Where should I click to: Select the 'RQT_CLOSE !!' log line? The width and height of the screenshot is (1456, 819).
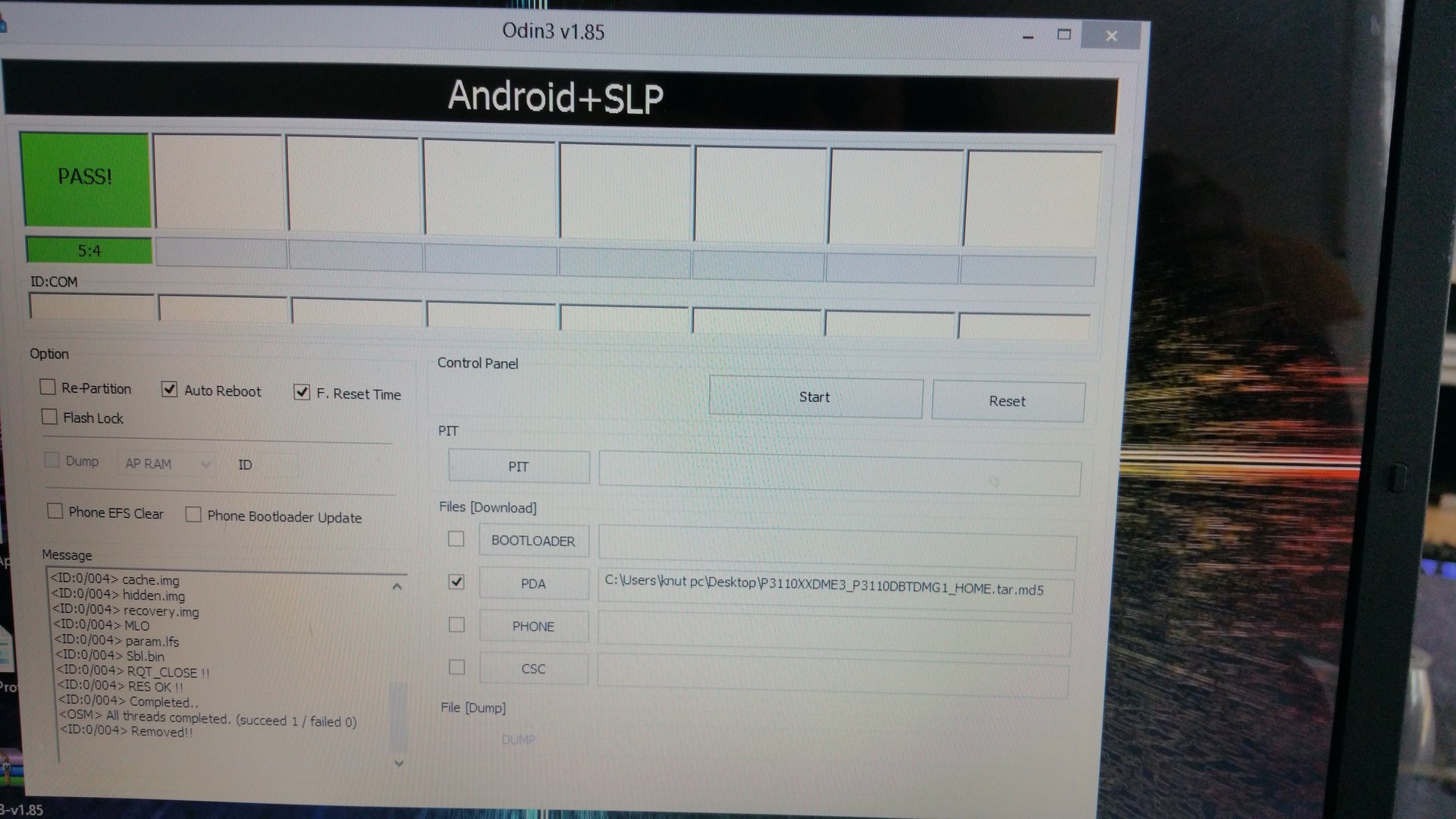[x=133, y=671]
